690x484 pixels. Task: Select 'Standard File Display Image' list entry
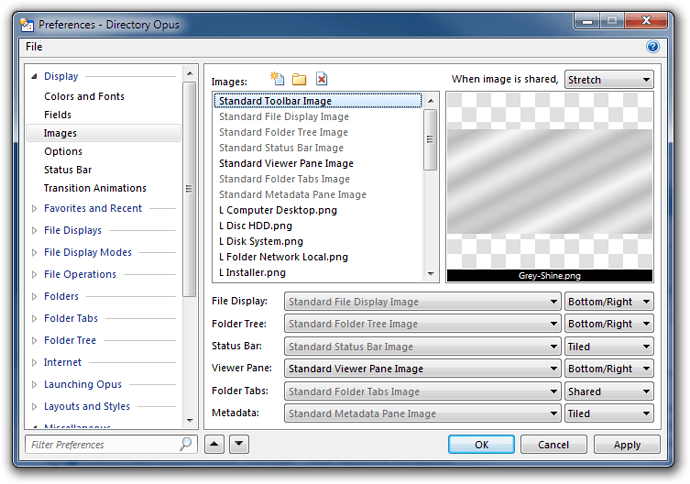(x=318, y=117)
